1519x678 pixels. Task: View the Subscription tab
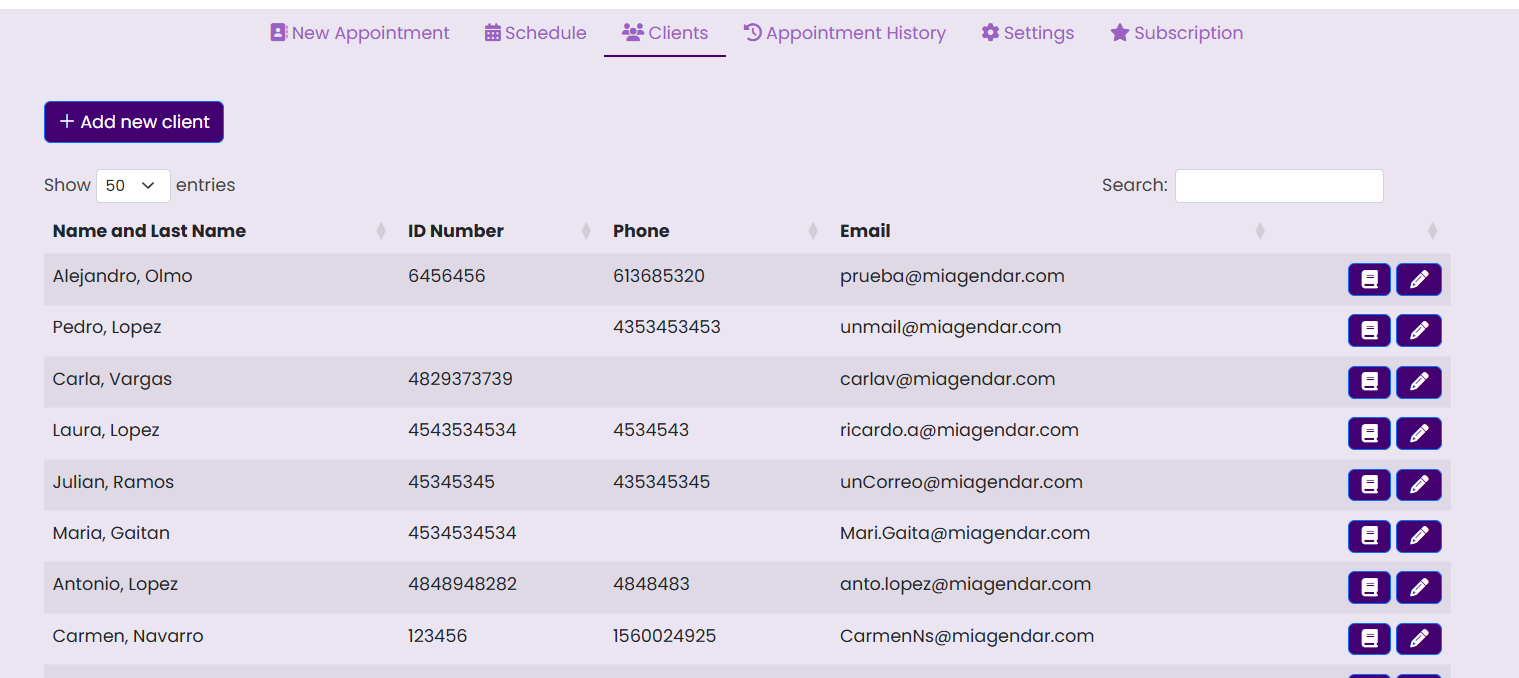click(x=1177, y=33)
